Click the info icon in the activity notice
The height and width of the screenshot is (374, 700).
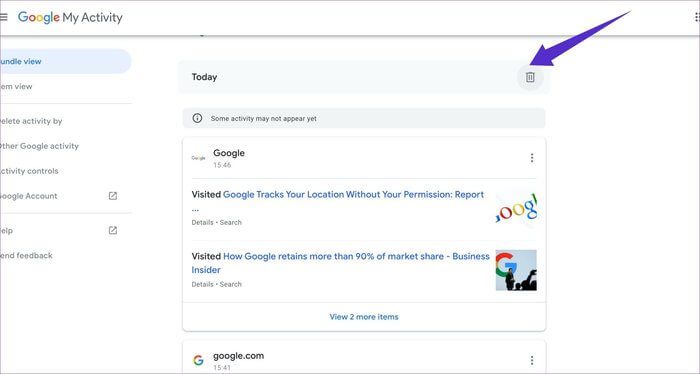197,118
